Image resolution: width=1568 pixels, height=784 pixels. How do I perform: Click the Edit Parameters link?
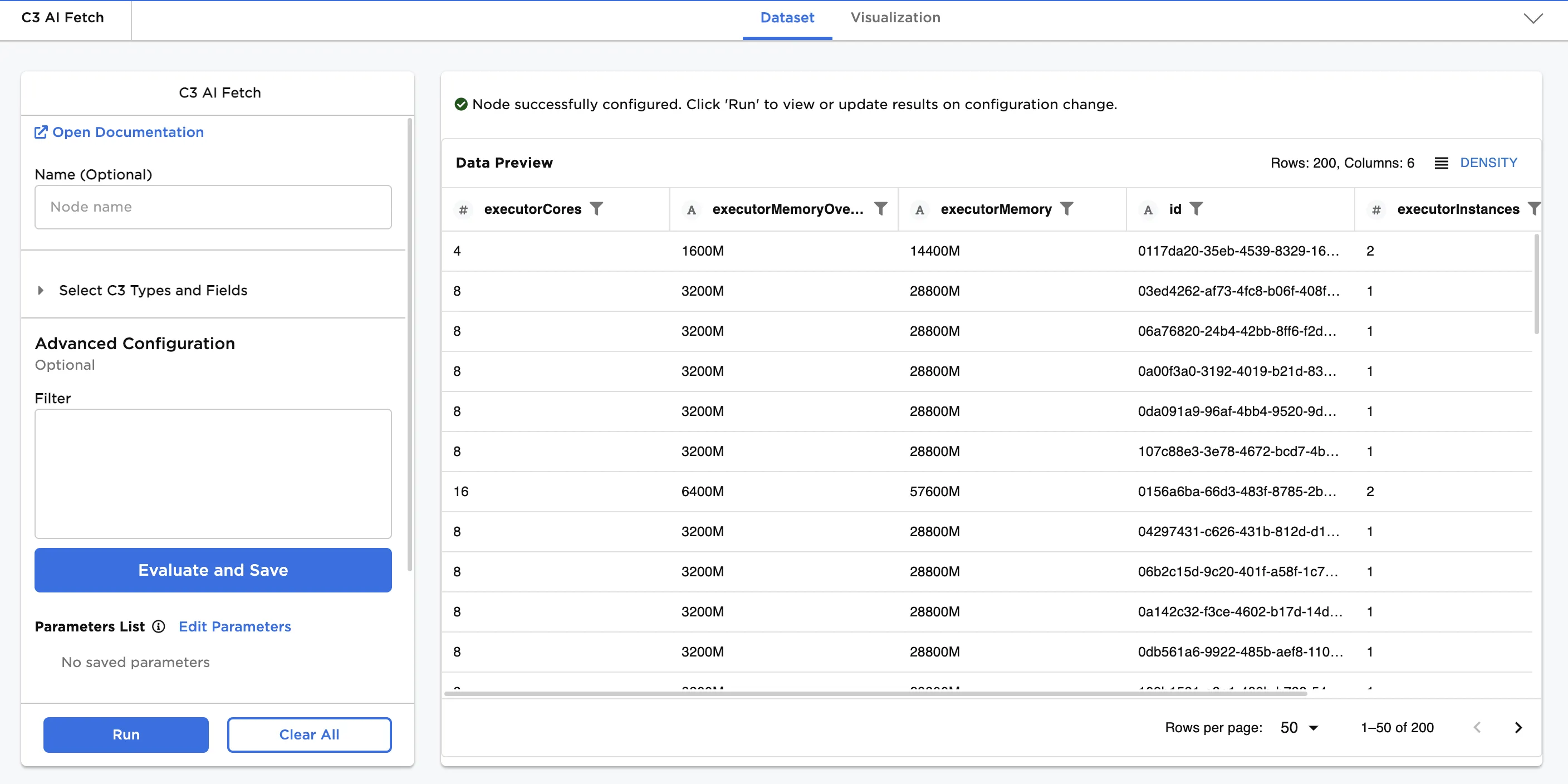pos(234,626)
